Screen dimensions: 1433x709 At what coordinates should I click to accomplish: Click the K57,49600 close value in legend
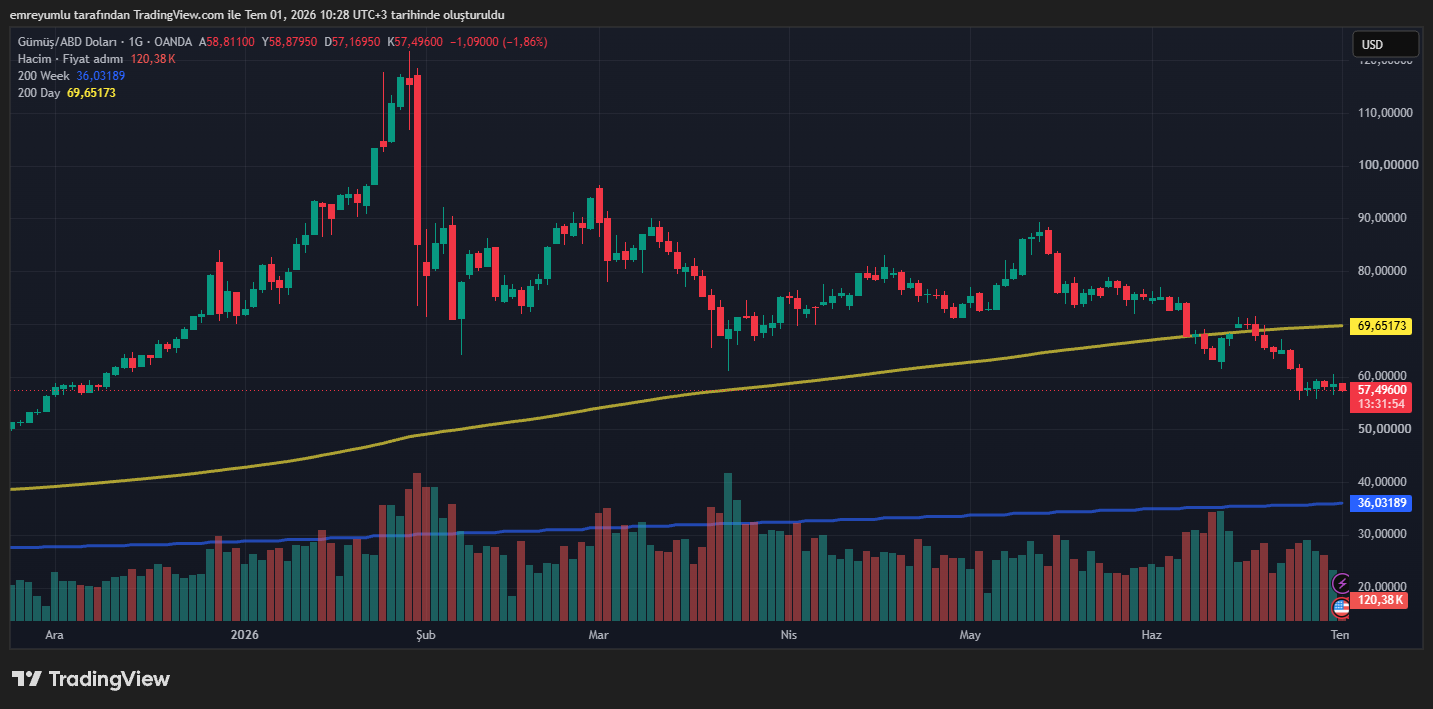415,42
